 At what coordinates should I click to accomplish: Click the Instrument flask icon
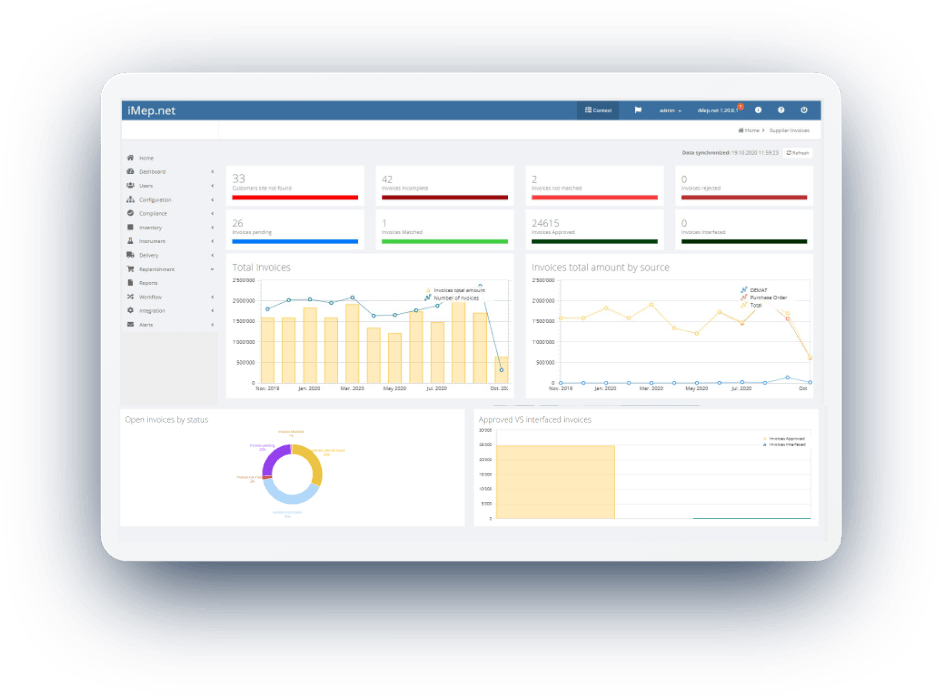click(x=130, y=241)
